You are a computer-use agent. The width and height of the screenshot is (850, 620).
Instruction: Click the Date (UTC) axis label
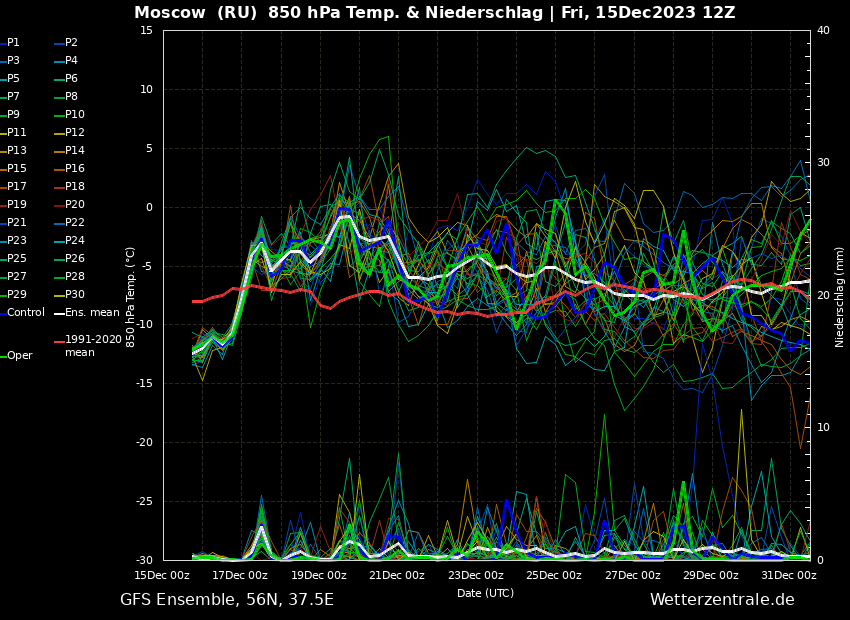(x=485, y=593)
